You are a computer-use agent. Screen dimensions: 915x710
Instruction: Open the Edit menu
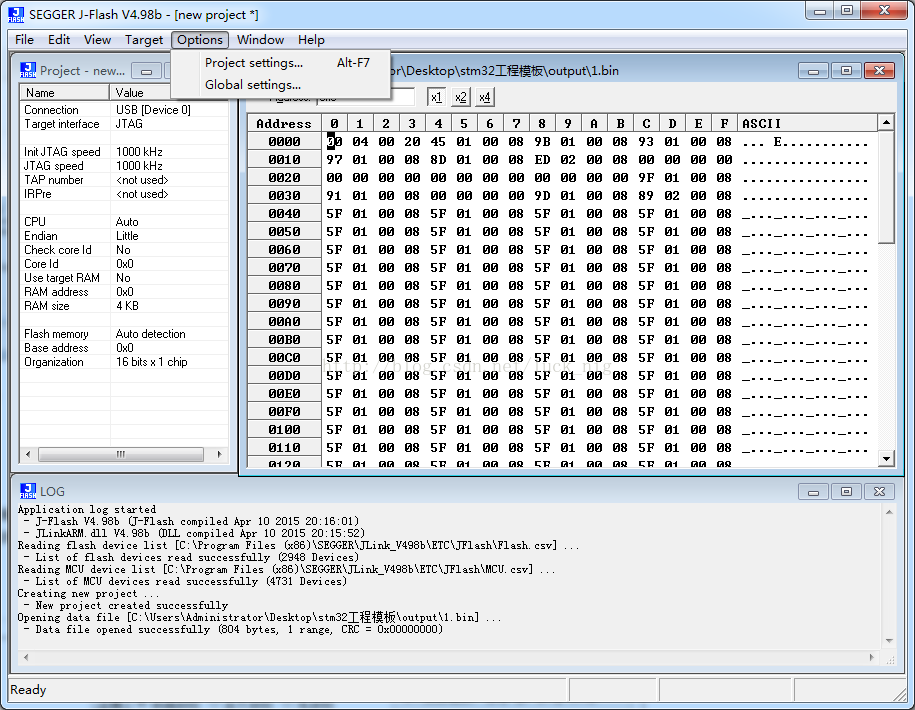[59, 40]
